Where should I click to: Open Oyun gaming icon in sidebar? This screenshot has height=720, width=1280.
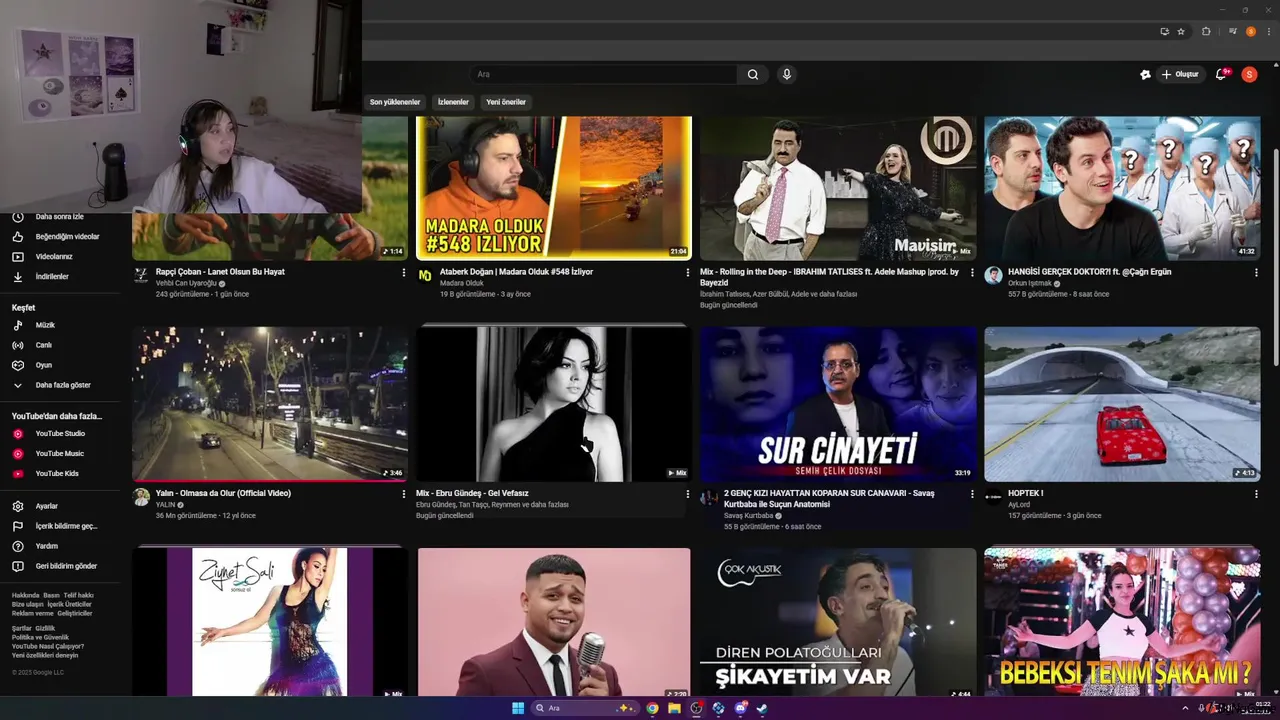click(17, 365)
